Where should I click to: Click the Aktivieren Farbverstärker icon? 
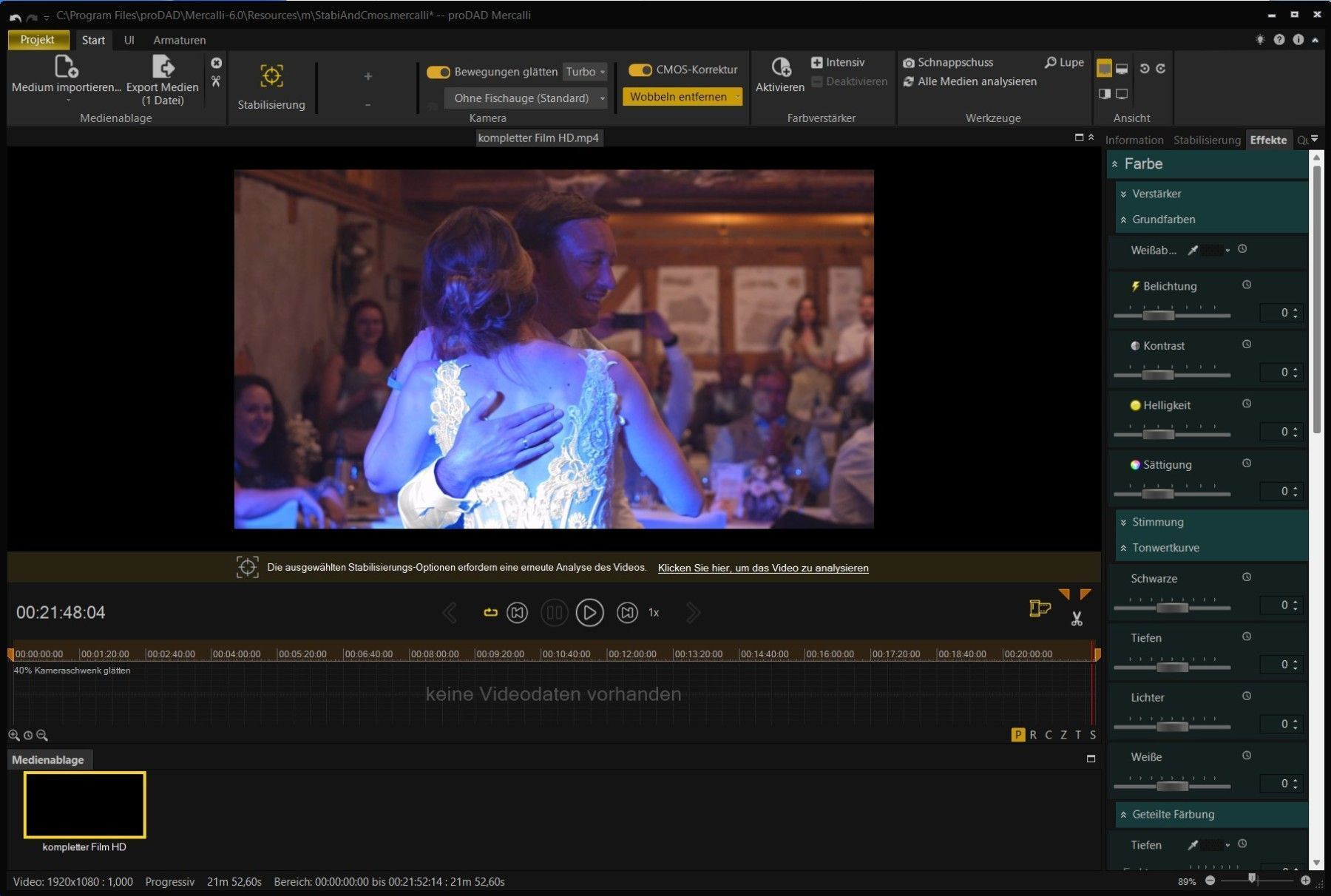coord(780,68)
